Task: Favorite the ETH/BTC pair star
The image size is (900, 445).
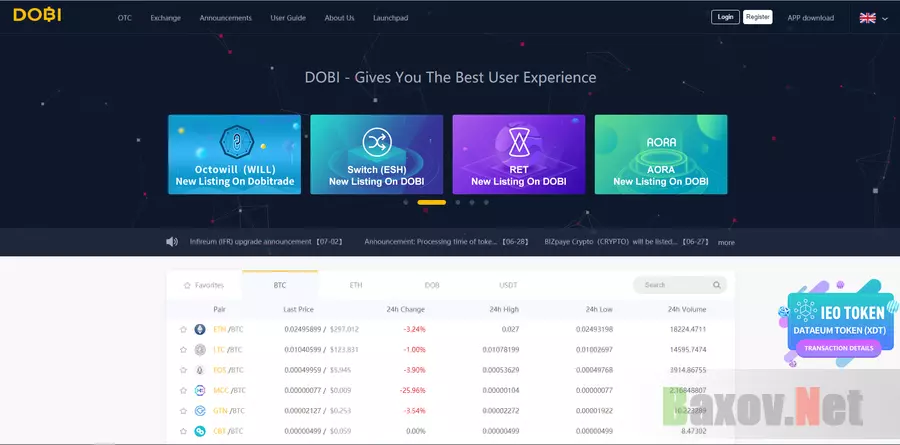Action: tap(183, 330)
